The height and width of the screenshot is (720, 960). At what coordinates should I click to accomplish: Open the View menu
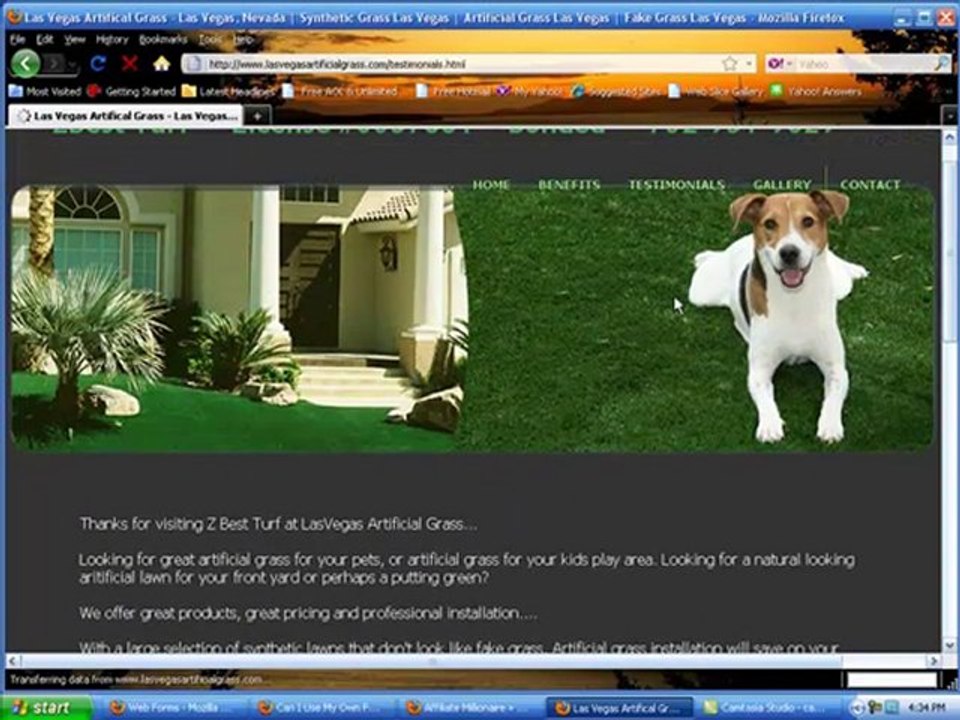75,40
